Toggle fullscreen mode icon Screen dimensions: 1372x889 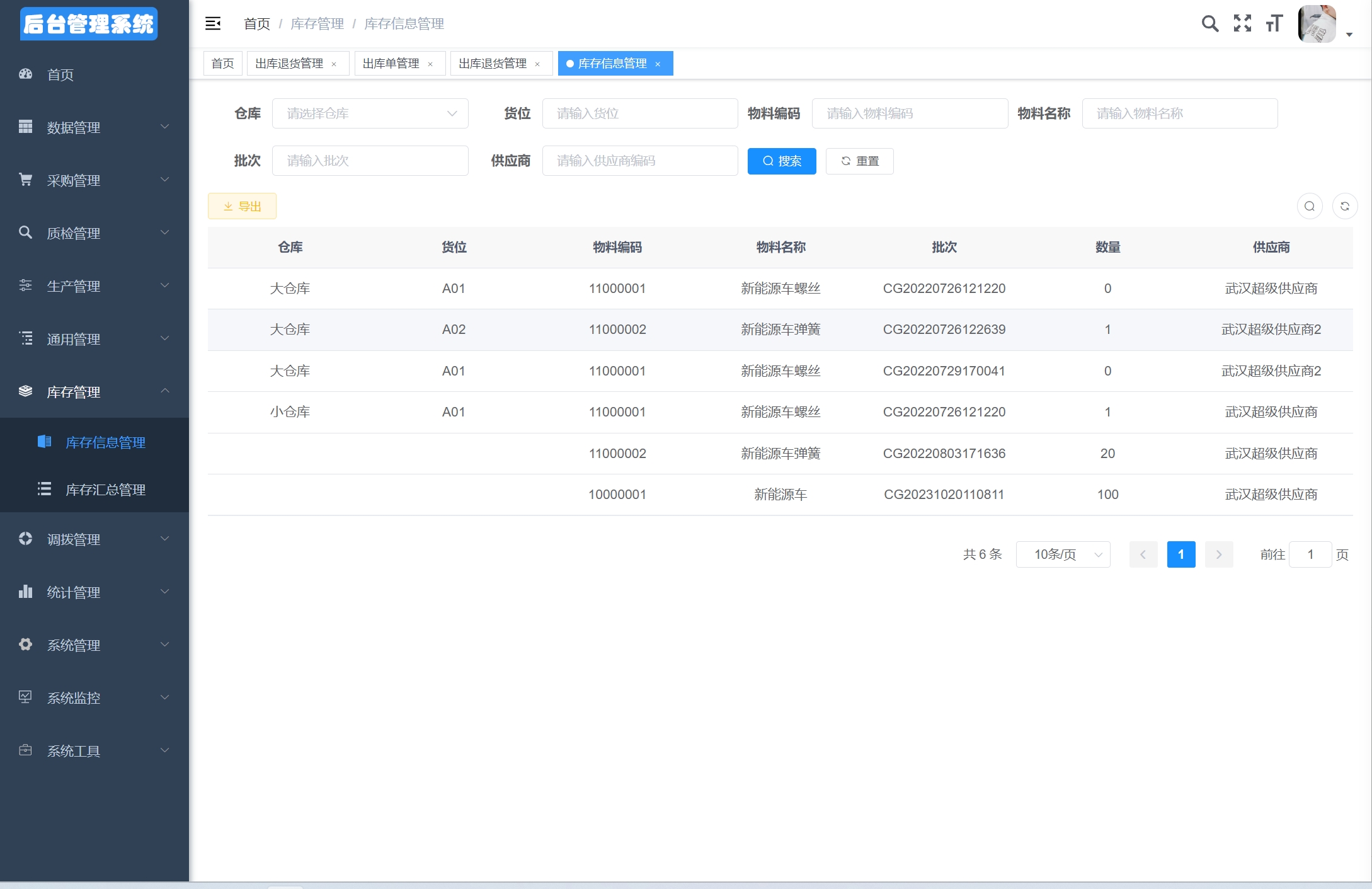coord(1242,24)
